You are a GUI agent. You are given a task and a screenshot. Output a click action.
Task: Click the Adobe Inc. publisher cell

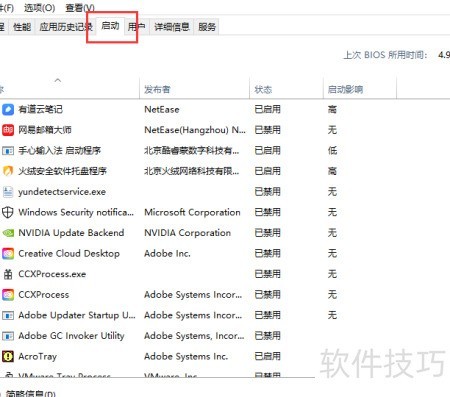coord(167,254)
